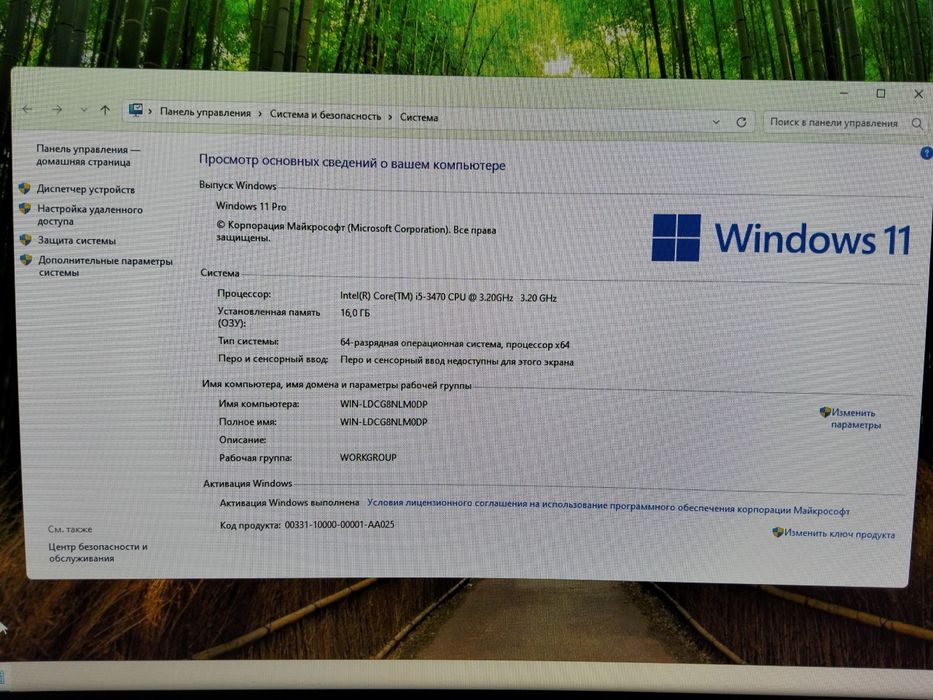Open Настройка удаленного доступа link
This screenshot has width=933, height=700.
90,215
